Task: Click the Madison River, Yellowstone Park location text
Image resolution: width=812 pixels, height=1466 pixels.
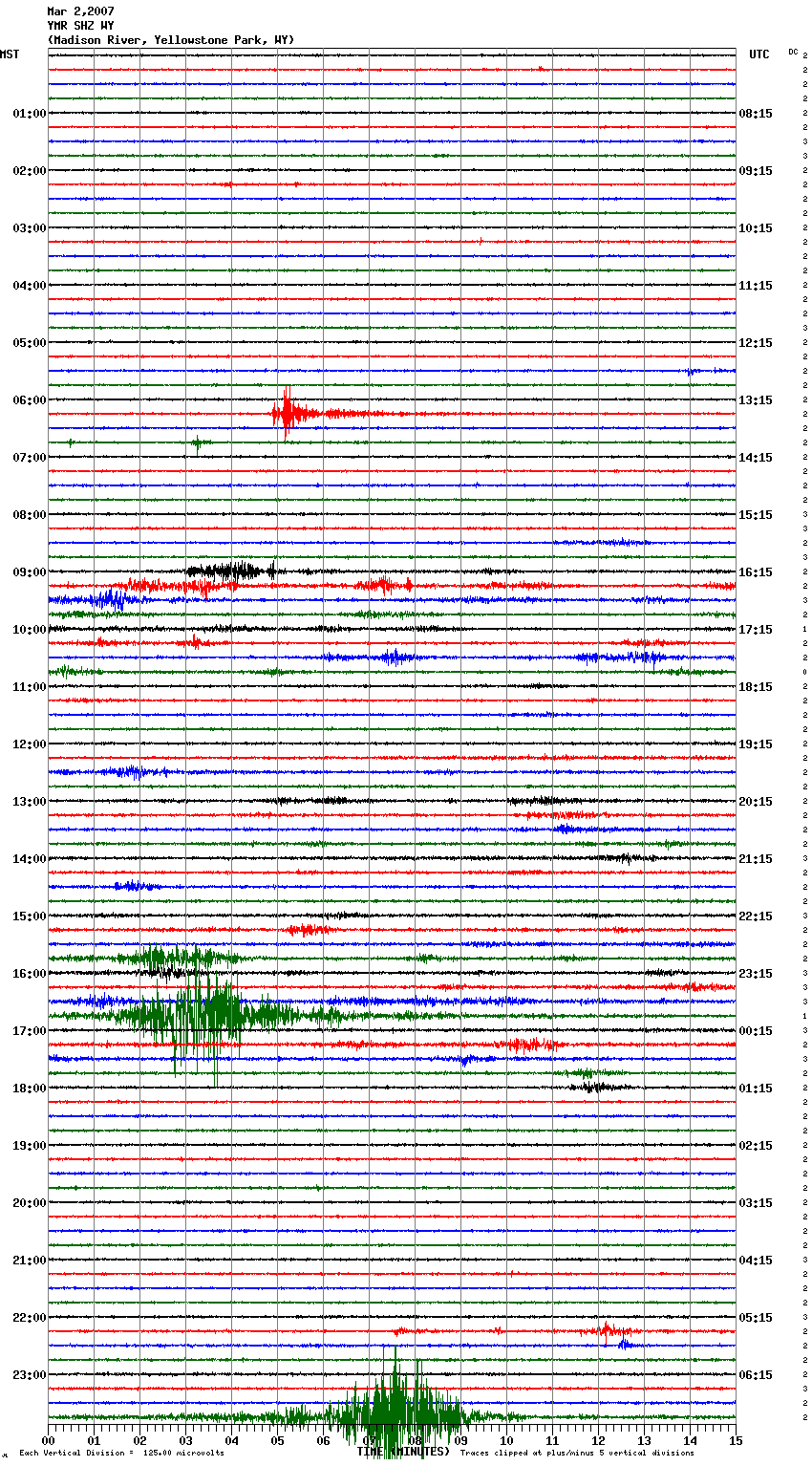Action: click(x=171, y=40)
